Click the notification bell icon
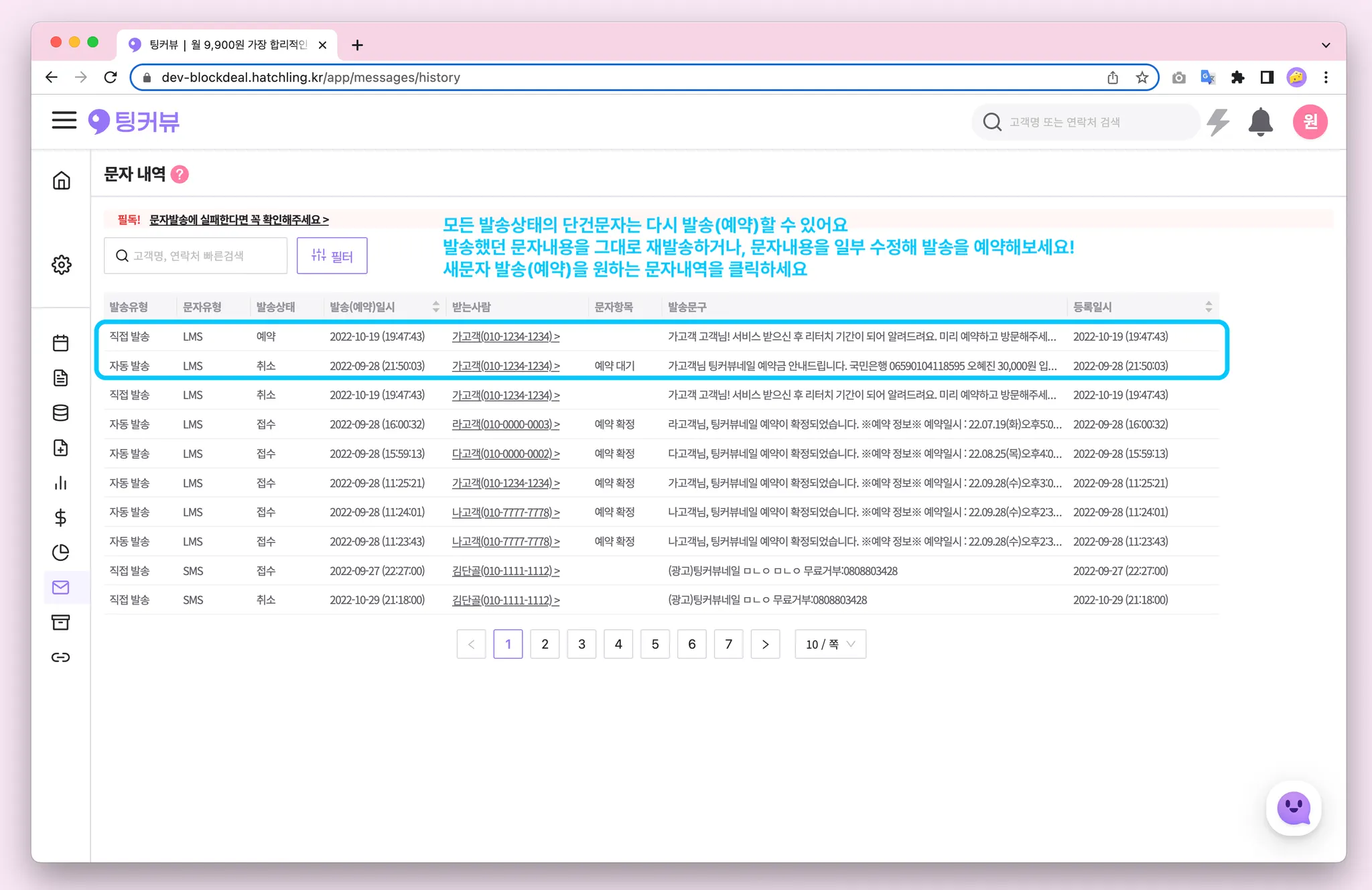This screenshot has width=1372, height=890. (x=1260, y=122)
